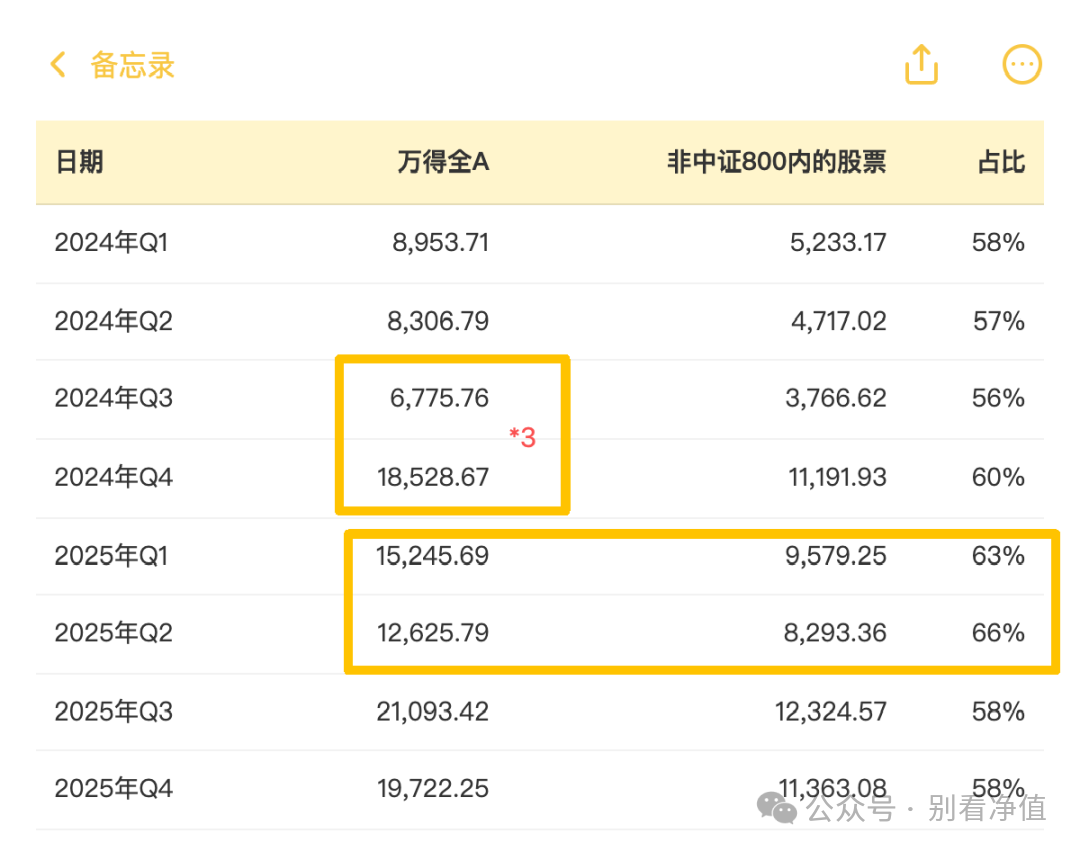Click the 66% ratio cell
This screenshot has width=1080, height=851.
pos(998,633)
